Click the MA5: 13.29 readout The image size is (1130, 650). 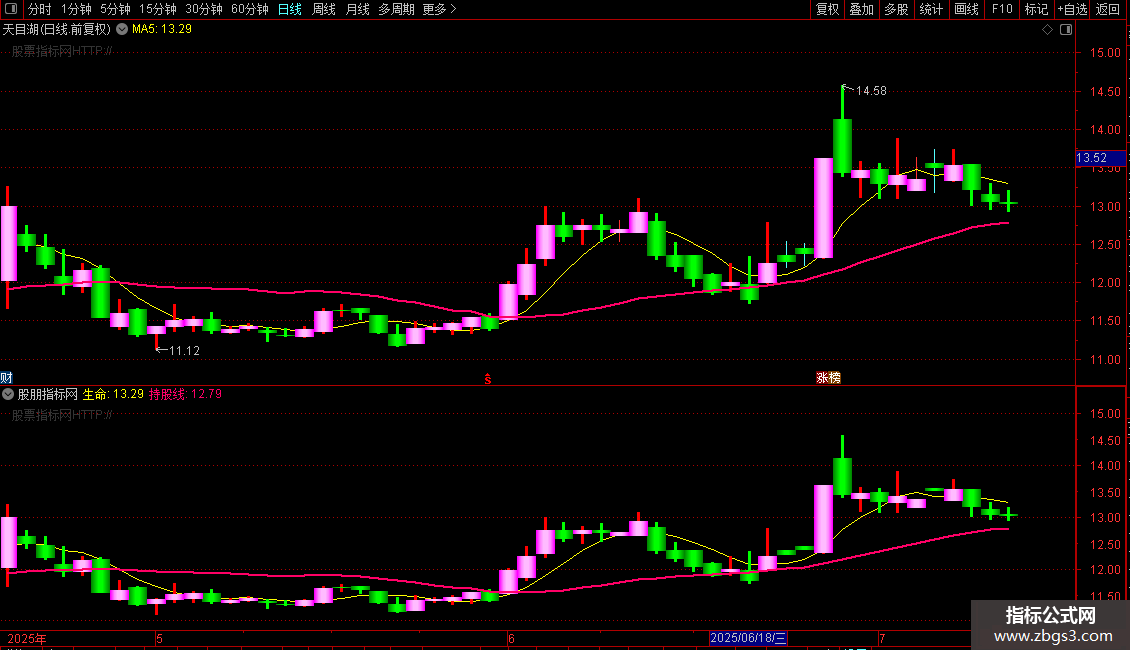(x=161, y=29)
